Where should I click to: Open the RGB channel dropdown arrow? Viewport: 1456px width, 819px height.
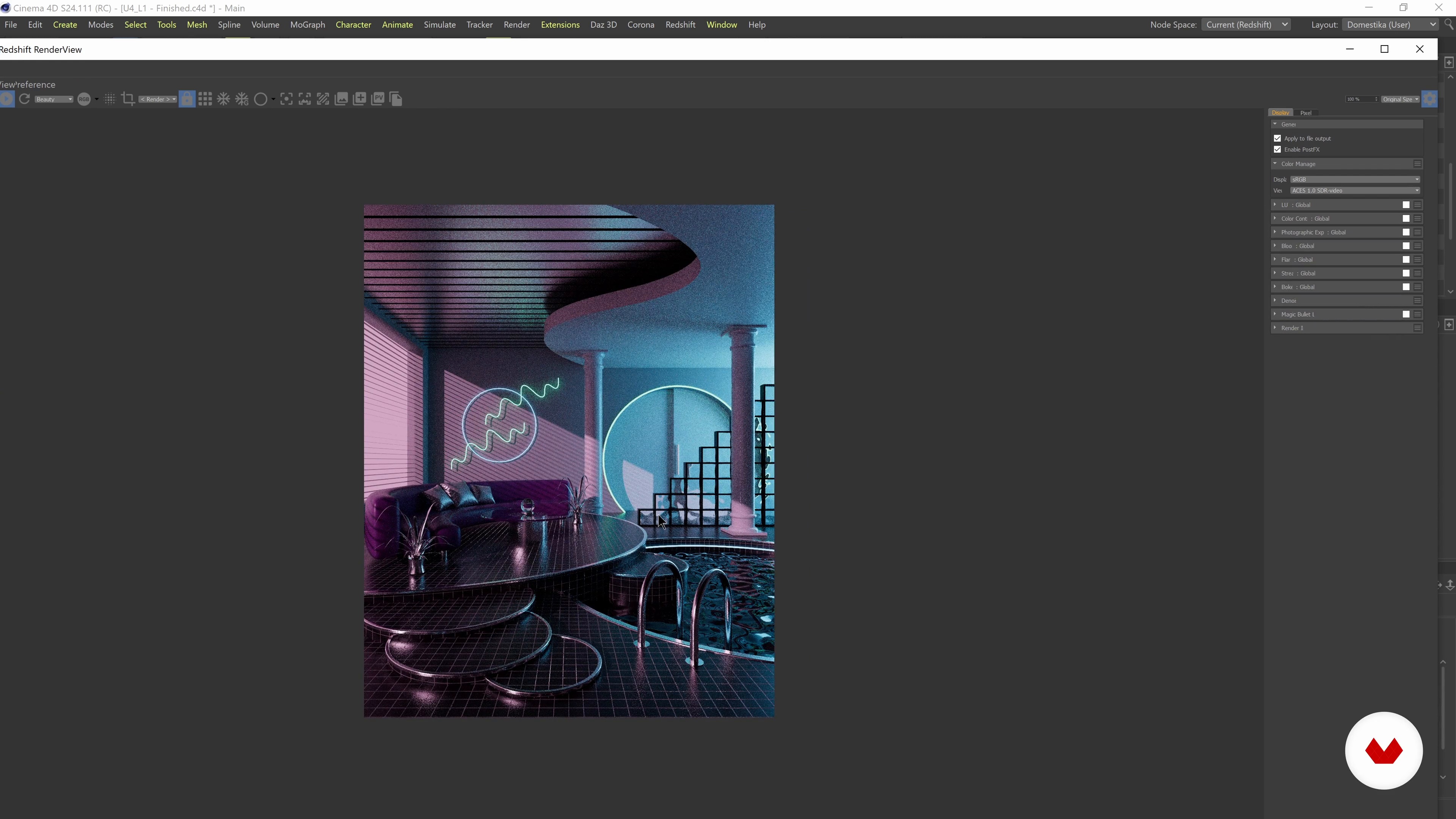[97, 99]
